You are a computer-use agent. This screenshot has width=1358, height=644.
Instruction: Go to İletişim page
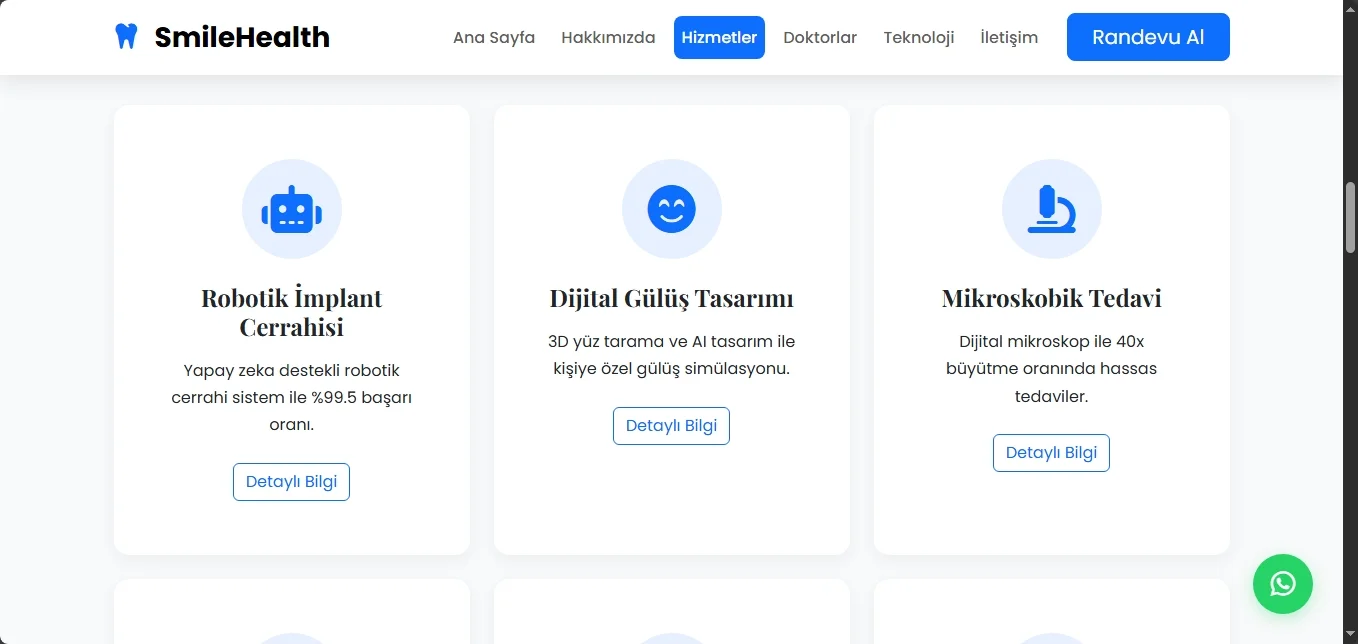(1009, 37)
